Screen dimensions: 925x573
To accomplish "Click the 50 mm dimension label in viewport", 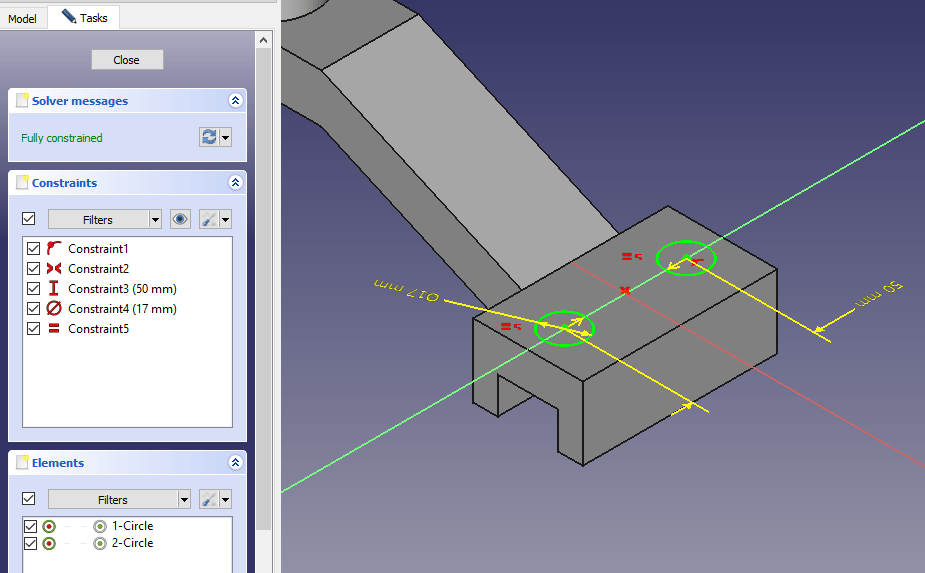I will pos(879,294).
